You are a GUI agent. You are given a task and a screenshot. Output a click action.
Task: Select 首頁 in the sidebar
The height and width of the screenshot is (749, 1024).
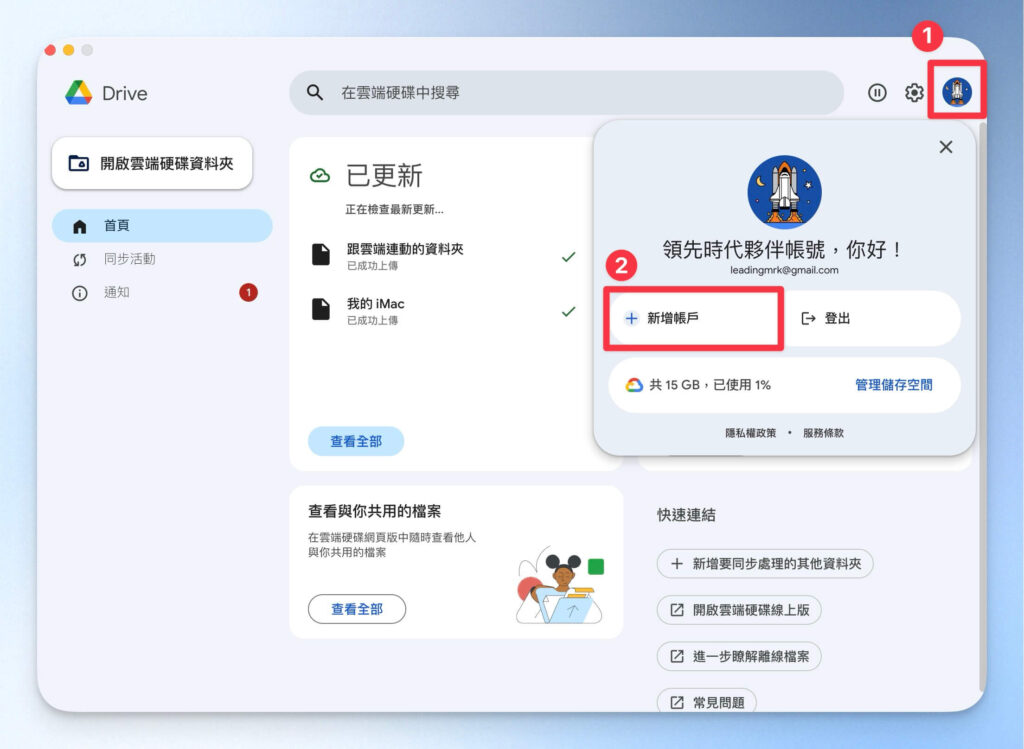click(162, 226)
